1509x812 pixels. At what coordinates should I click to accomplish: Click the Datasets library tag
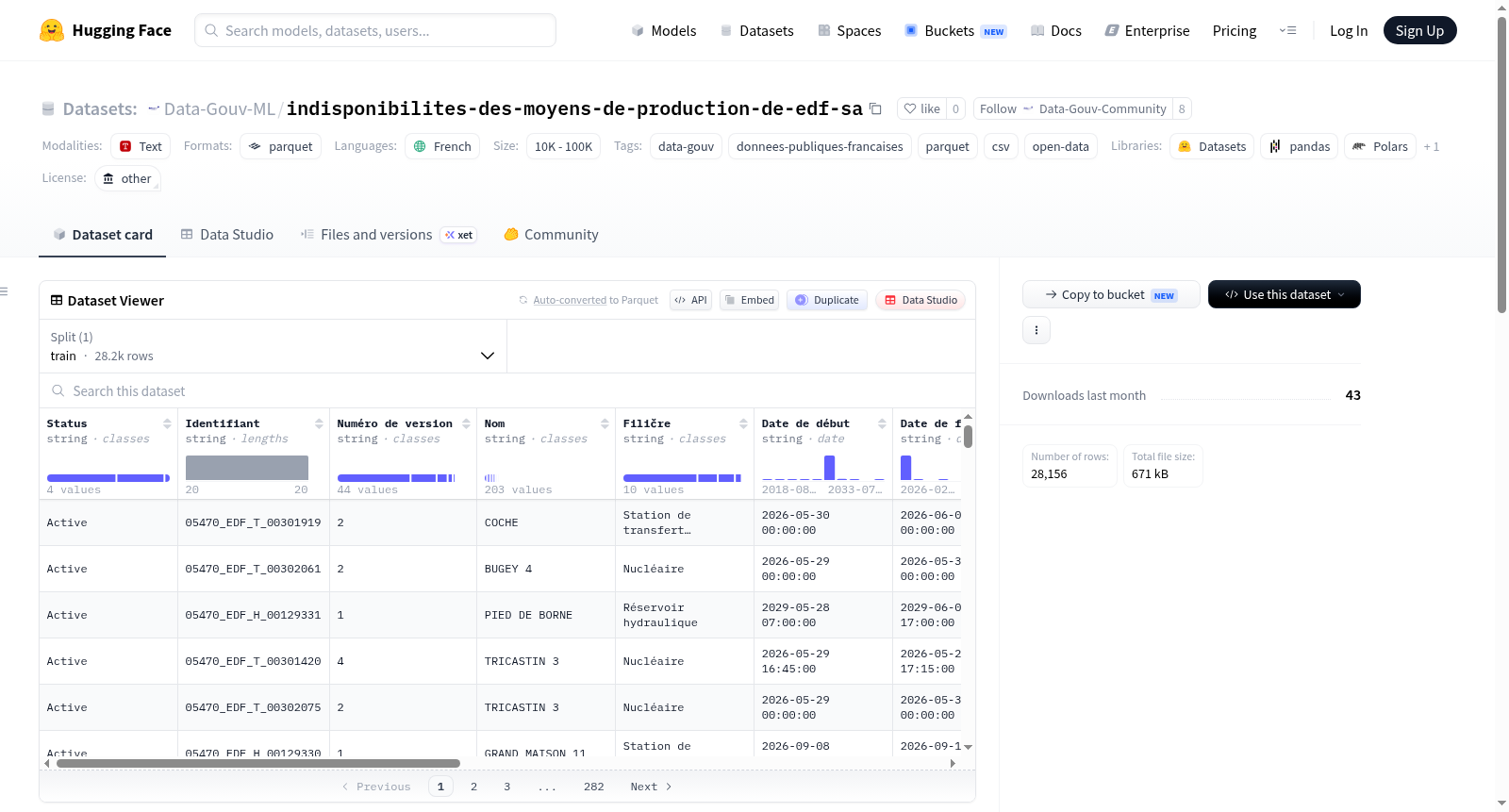(1212, 146)
